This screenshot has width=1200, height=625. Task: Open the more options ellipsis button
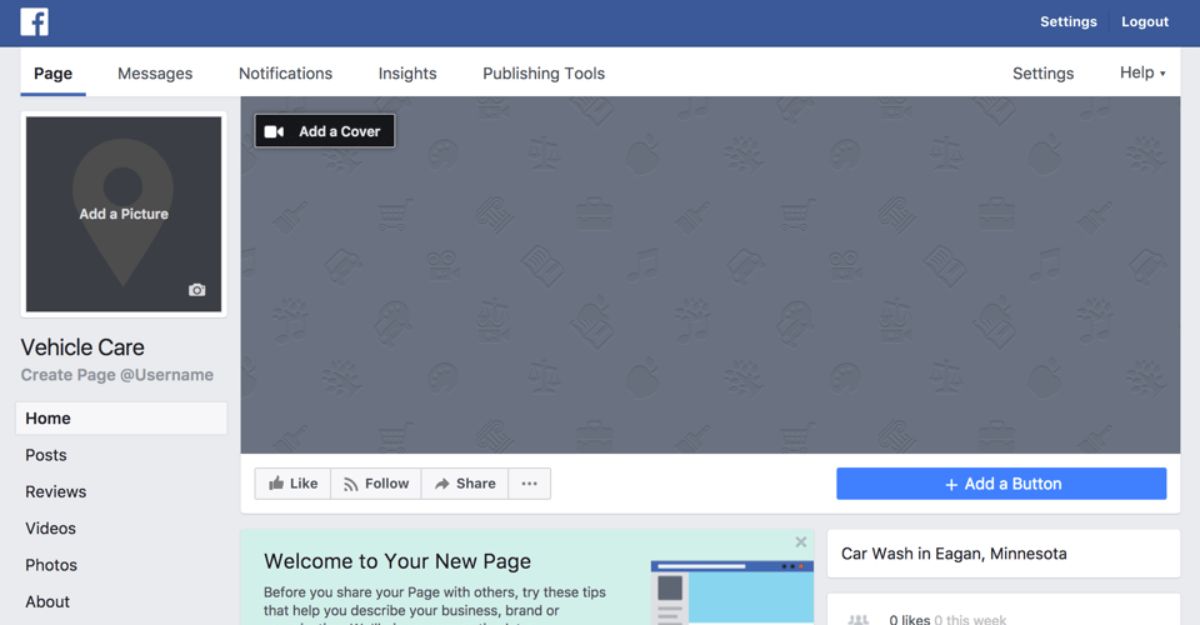529,484
